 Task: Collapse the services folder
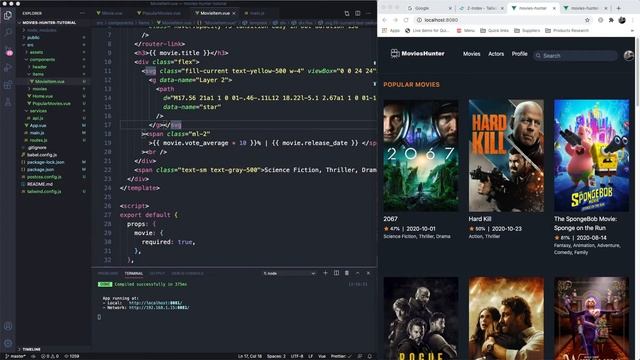point(38,111)
